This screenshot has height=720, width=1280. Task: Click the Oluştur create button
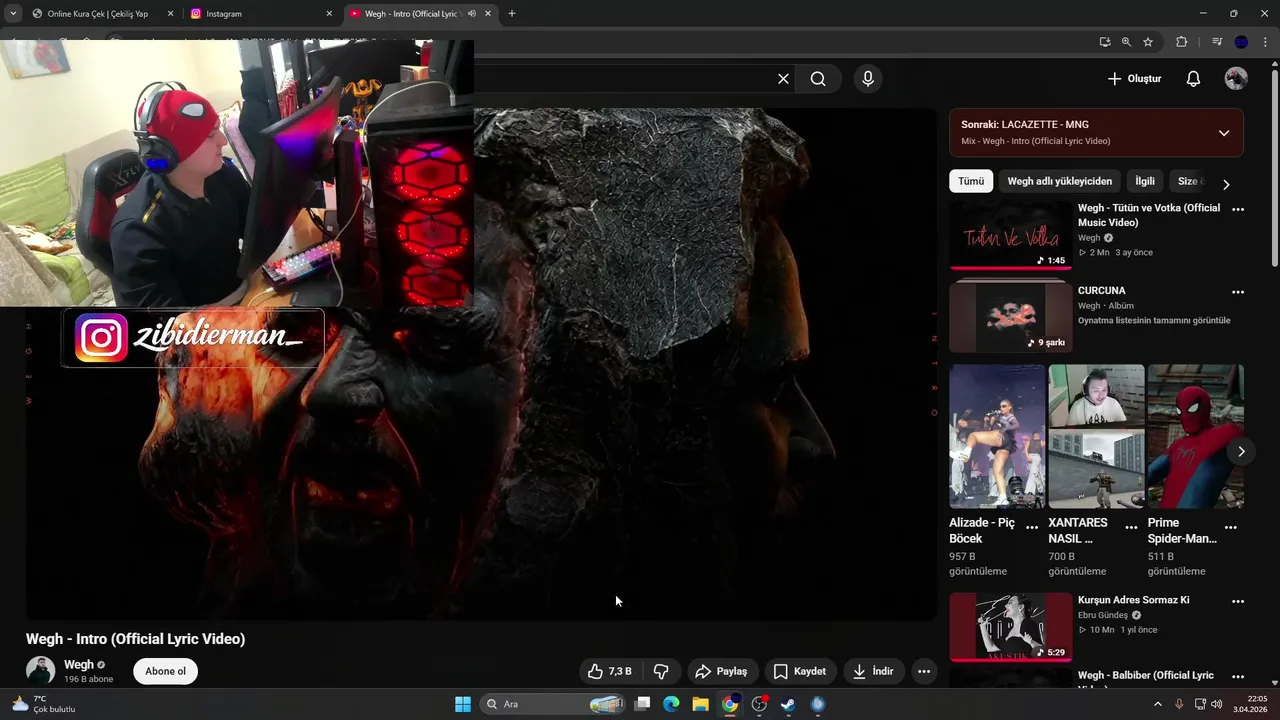click(1134, 79)
